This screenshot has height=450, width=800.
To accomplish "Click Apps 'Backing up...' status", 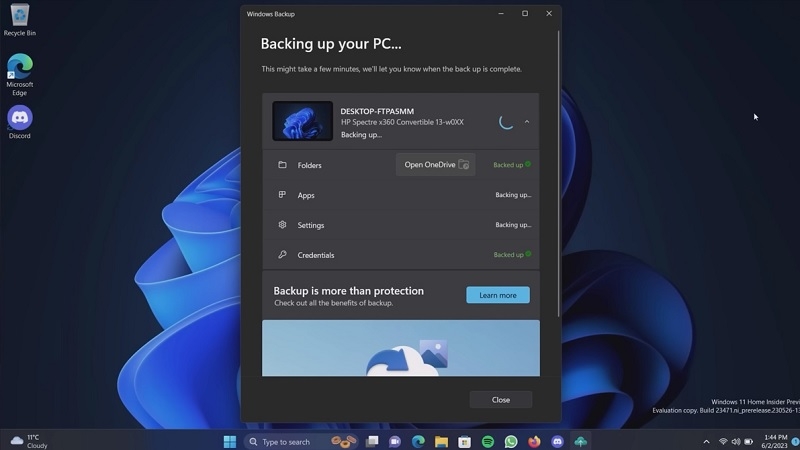I will pos(513,195).
